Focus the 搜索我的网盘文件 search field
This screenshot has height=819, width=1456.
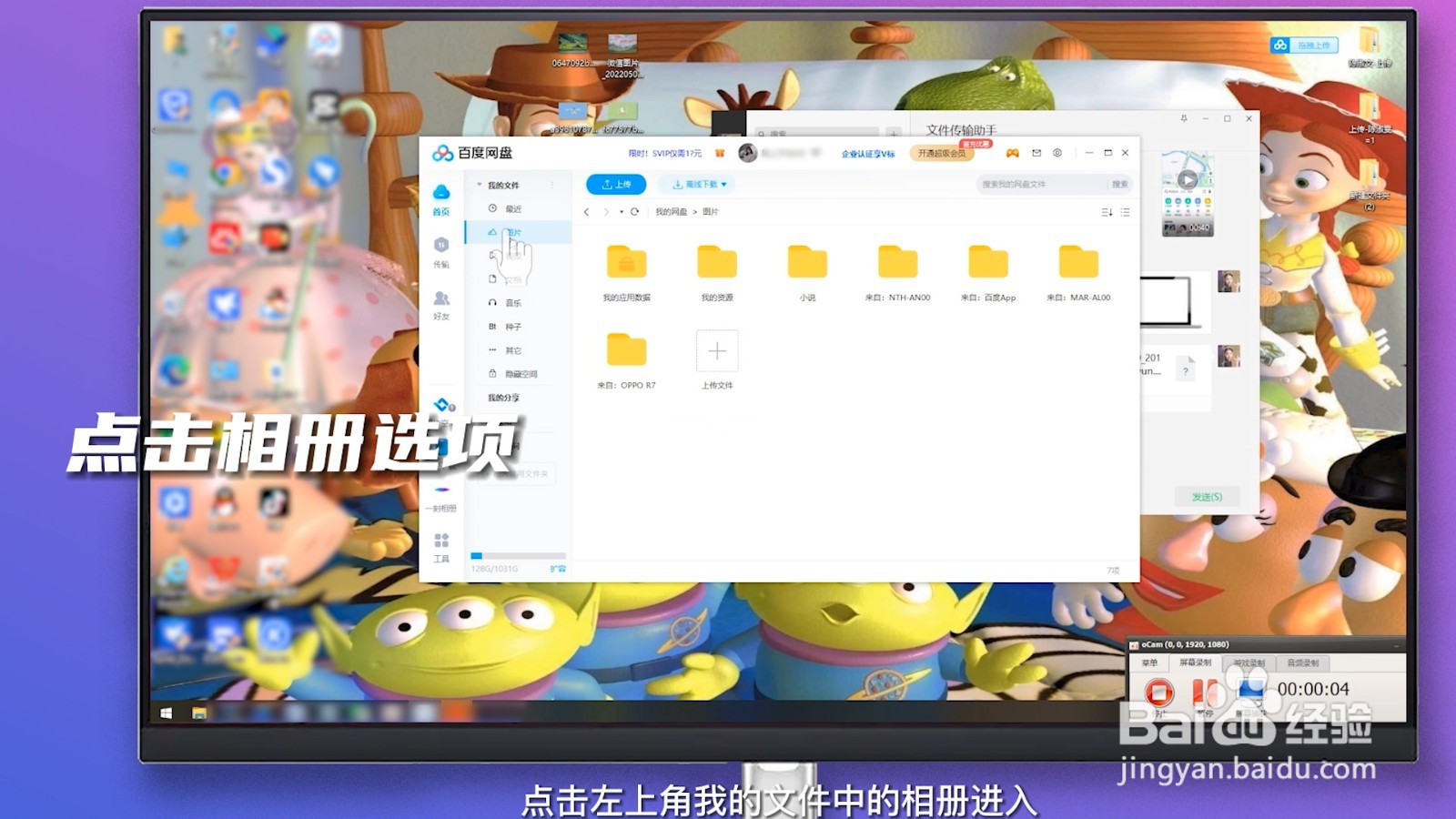coord(1042,184)
